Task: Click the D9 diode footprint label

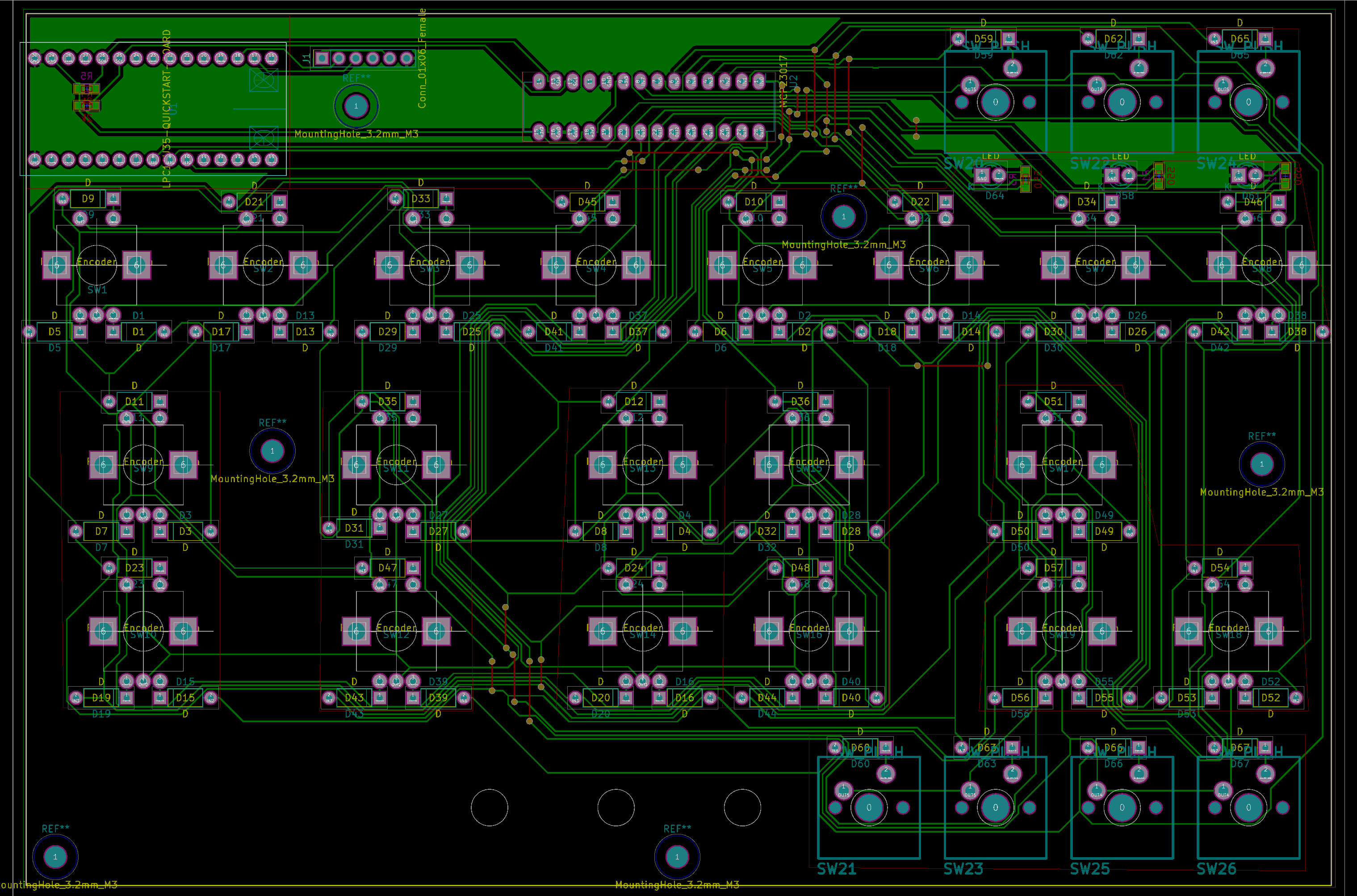Action: coord(88,199)
